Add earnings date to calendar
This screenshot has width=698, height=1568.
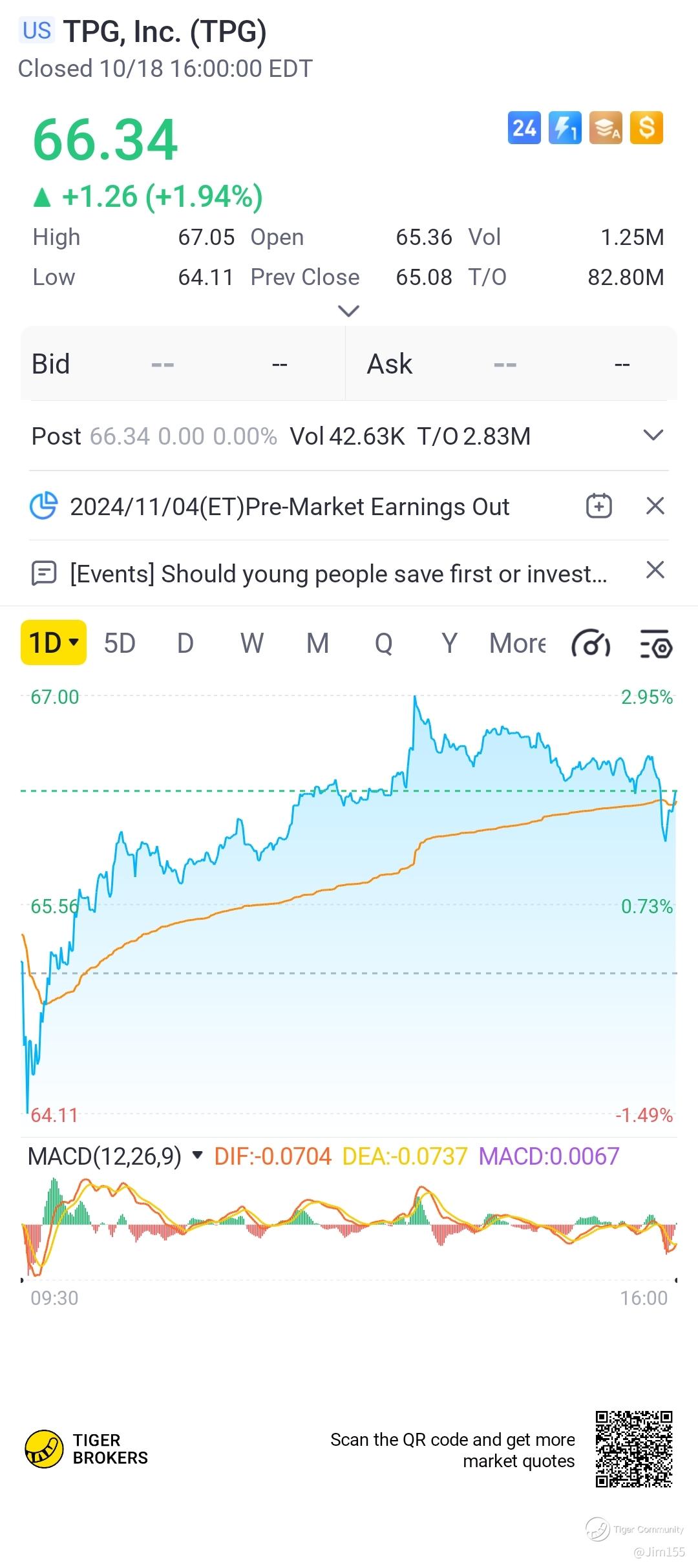(x=598, y=506)
